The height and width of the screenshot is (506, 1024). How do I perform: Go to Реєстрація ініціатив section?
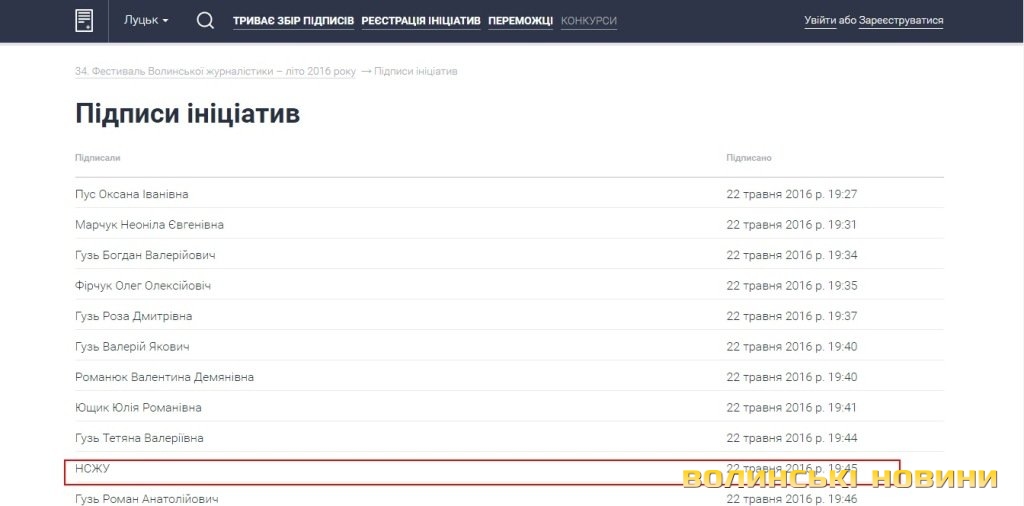(421, 21)
